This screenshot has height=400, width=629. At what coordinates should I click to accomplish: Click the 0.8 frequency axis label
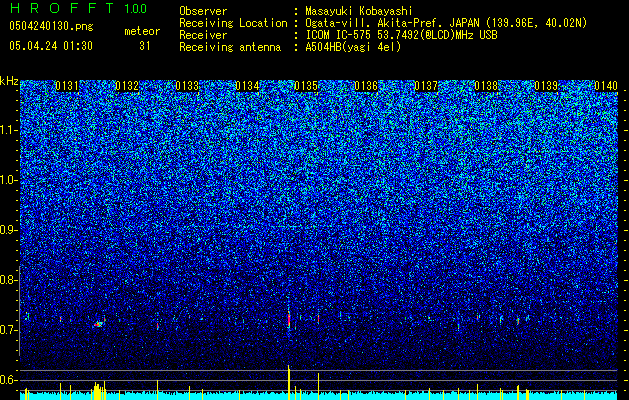[x=9, y=280]
